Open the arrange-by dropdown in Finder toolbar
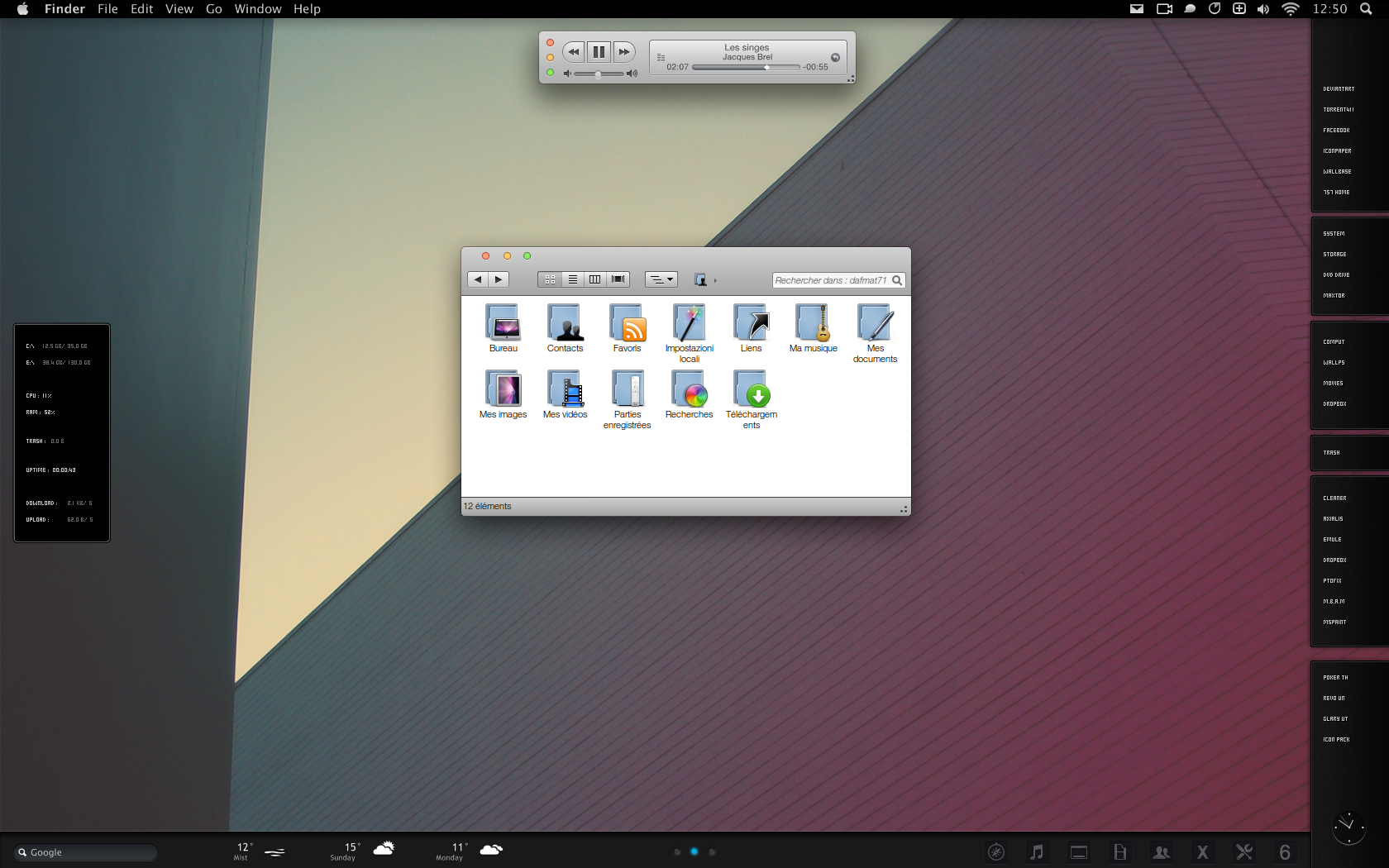Screen dimensions: 1389x868 point(661,279)
